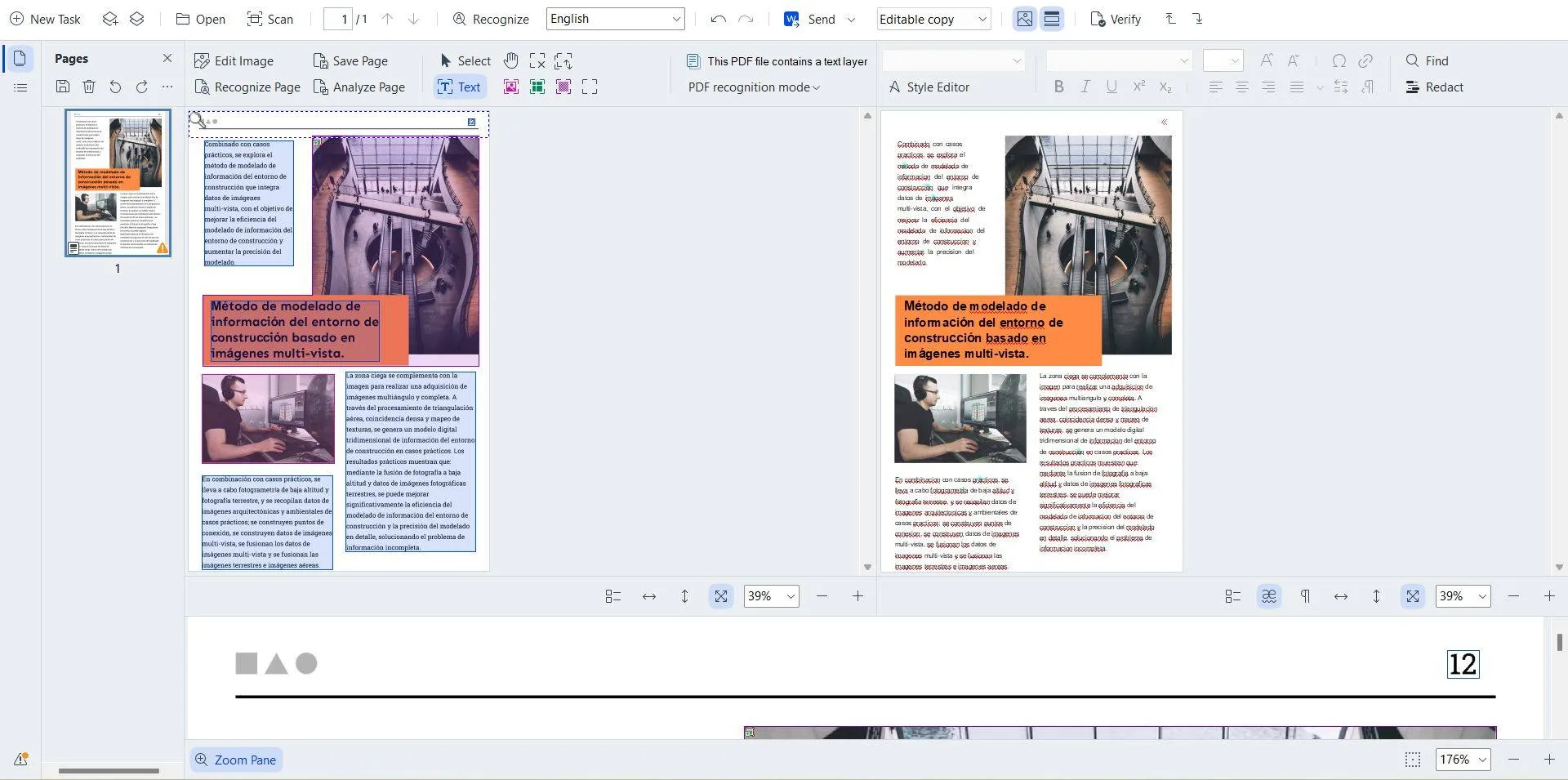
Task: Start scanning with Scan button
Action: (269, 19)
